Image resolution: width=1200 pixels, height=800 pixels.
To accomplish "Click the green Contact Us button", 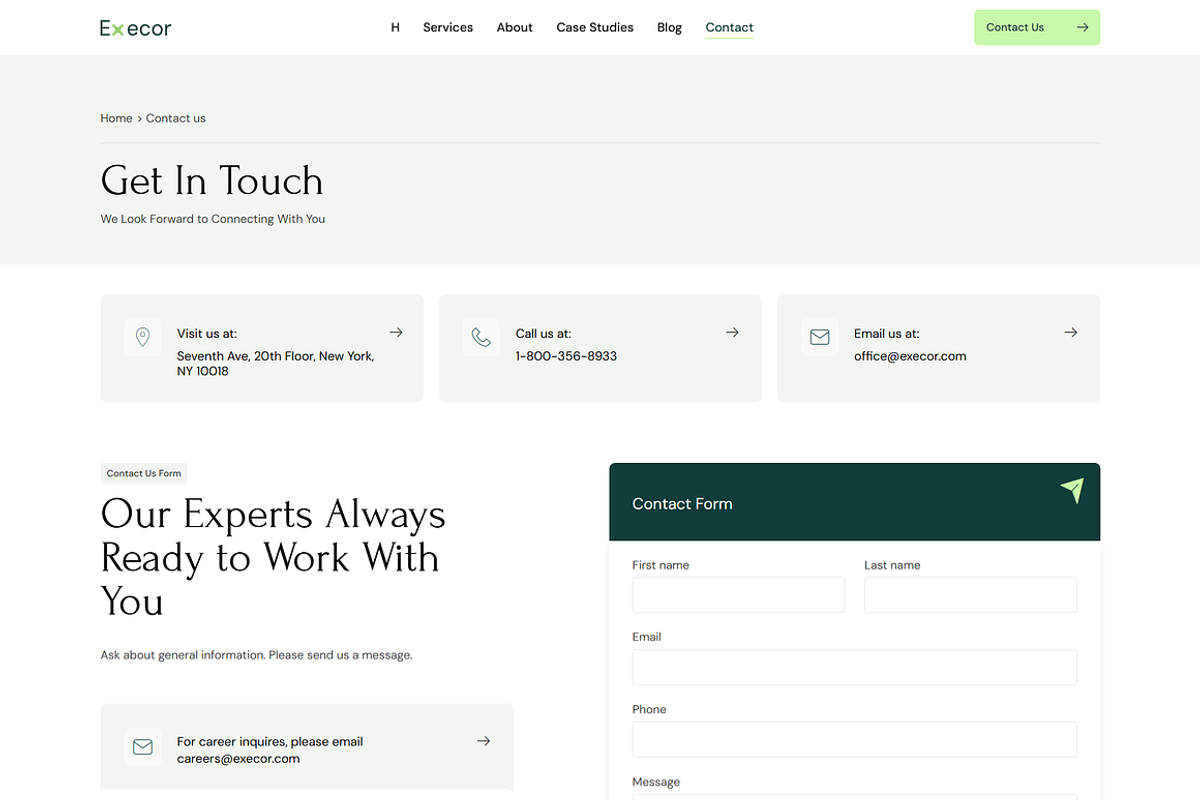I will 1037,28.
